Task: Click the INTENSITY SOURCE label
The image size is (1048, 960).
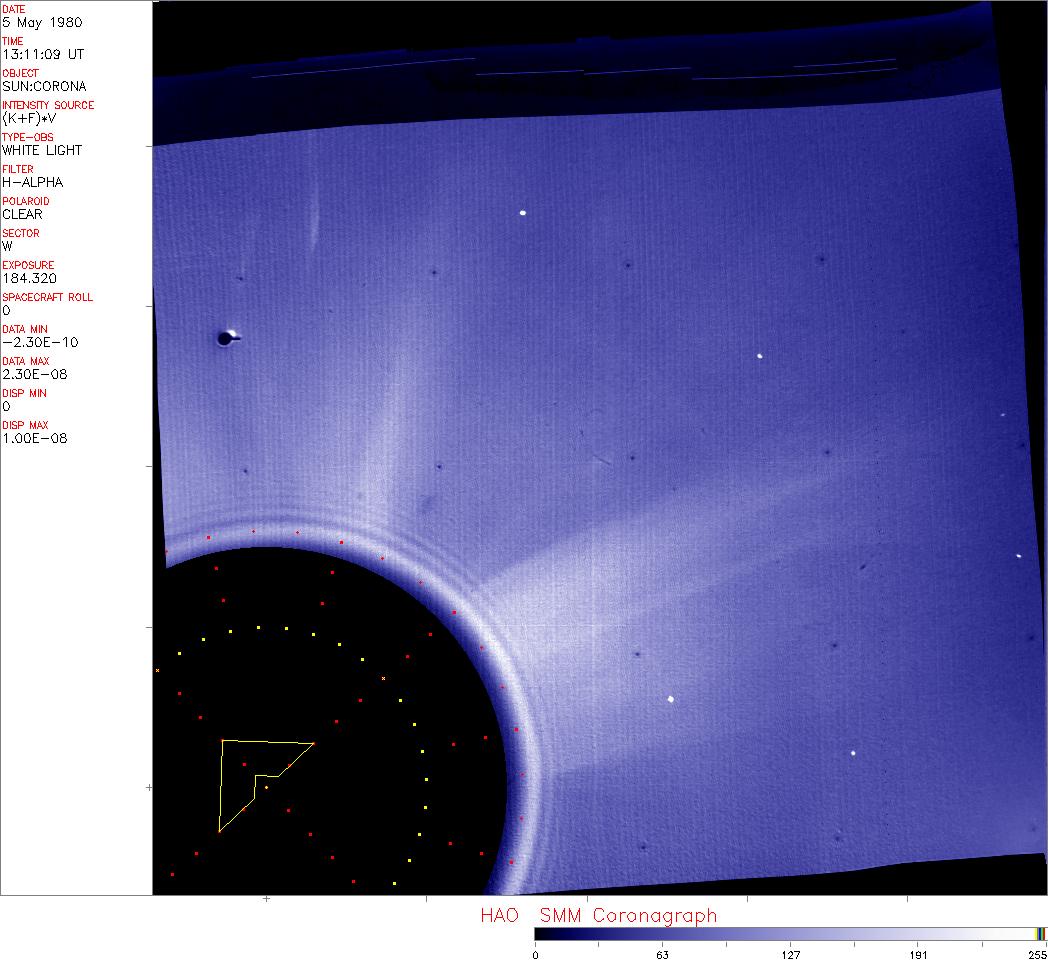Action: pos(48,105)
